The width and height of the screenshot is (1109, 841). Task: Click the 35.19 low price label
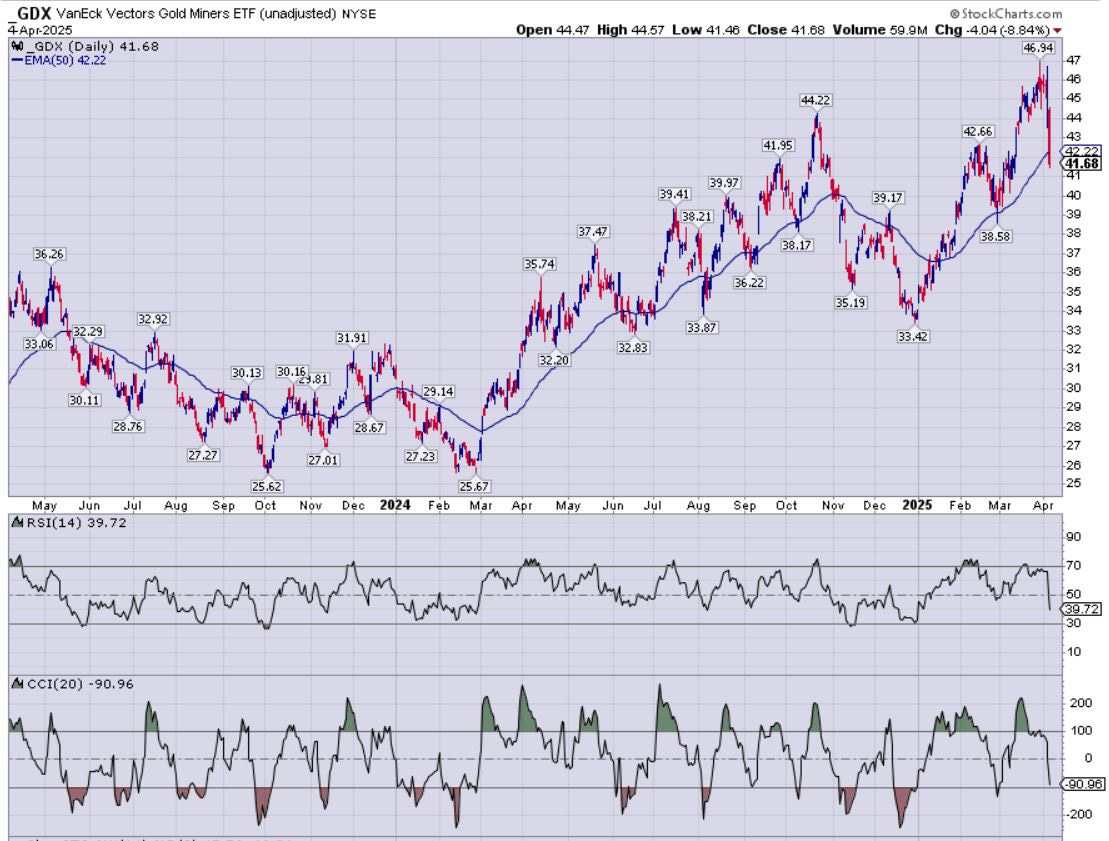click(849, 303)
